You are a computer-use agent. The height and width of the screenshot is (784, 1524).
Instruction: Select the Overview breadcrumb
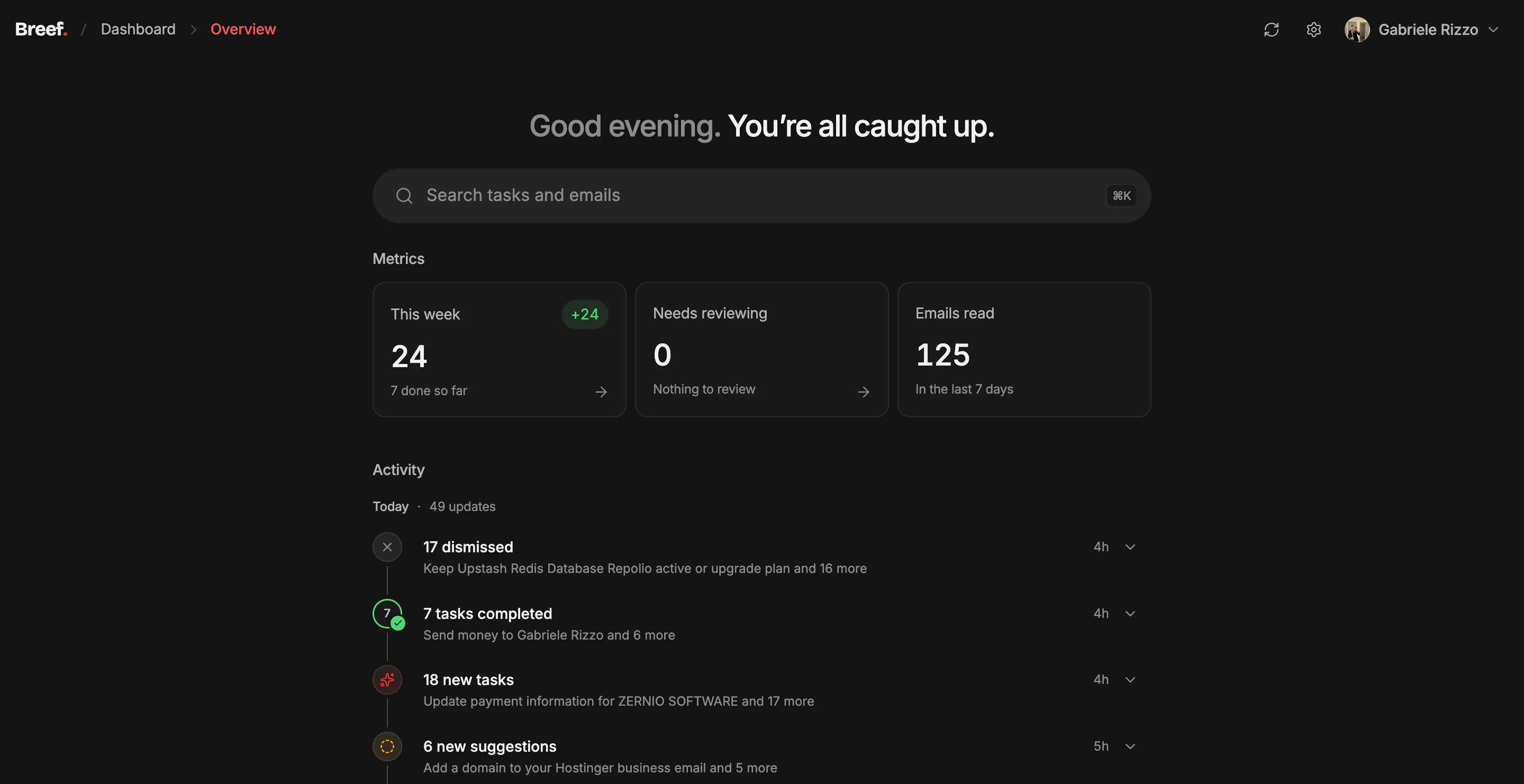pyautogui.click(x=243, y=29)
